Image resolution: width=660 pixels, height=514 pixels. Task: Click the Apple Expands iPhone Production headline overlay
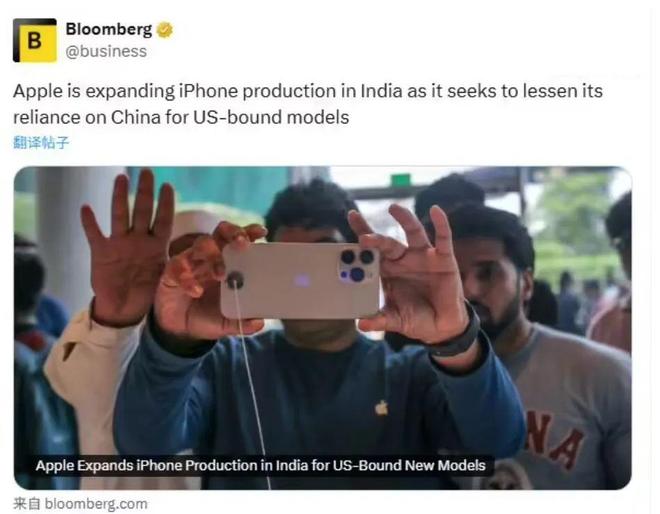(261, 466)
